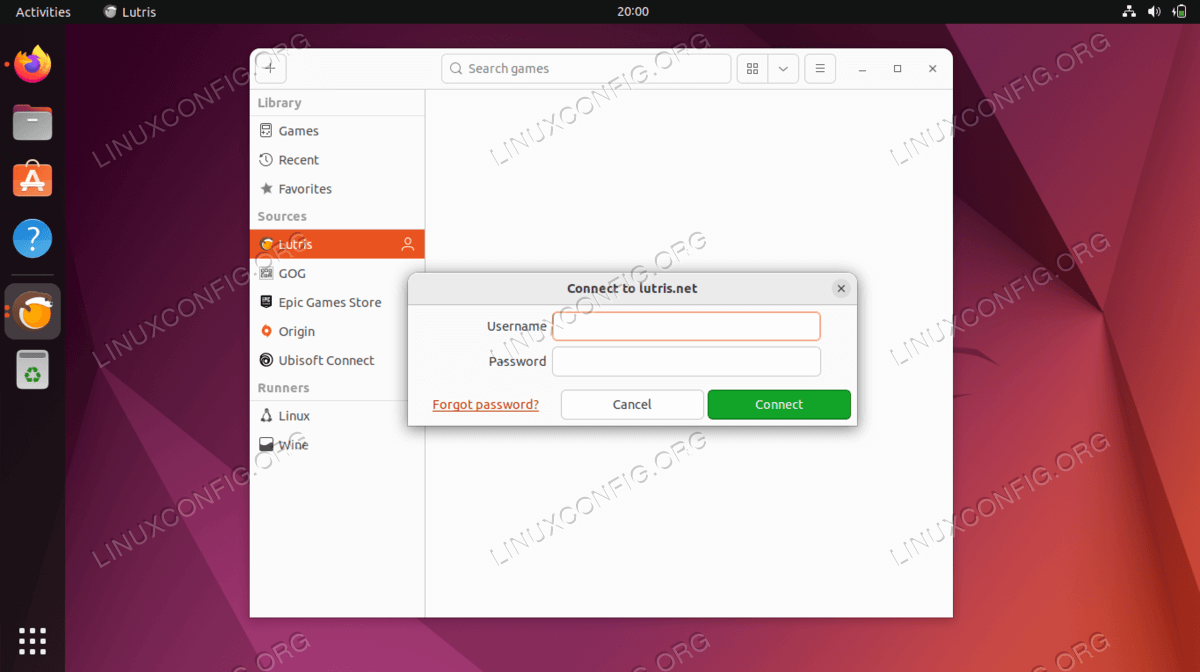Image resolution: width=1200 pixels, height=672 pixels.
Task: Click the Recent clock icon
Action: [266, 160]
